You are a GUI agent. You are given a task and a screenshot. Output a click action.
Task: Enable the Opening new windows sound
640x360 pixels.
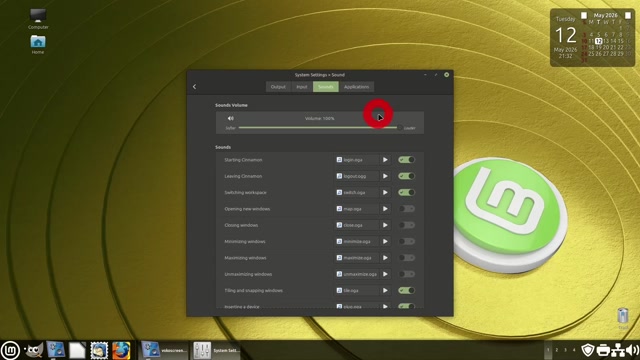tap(407, 209)
